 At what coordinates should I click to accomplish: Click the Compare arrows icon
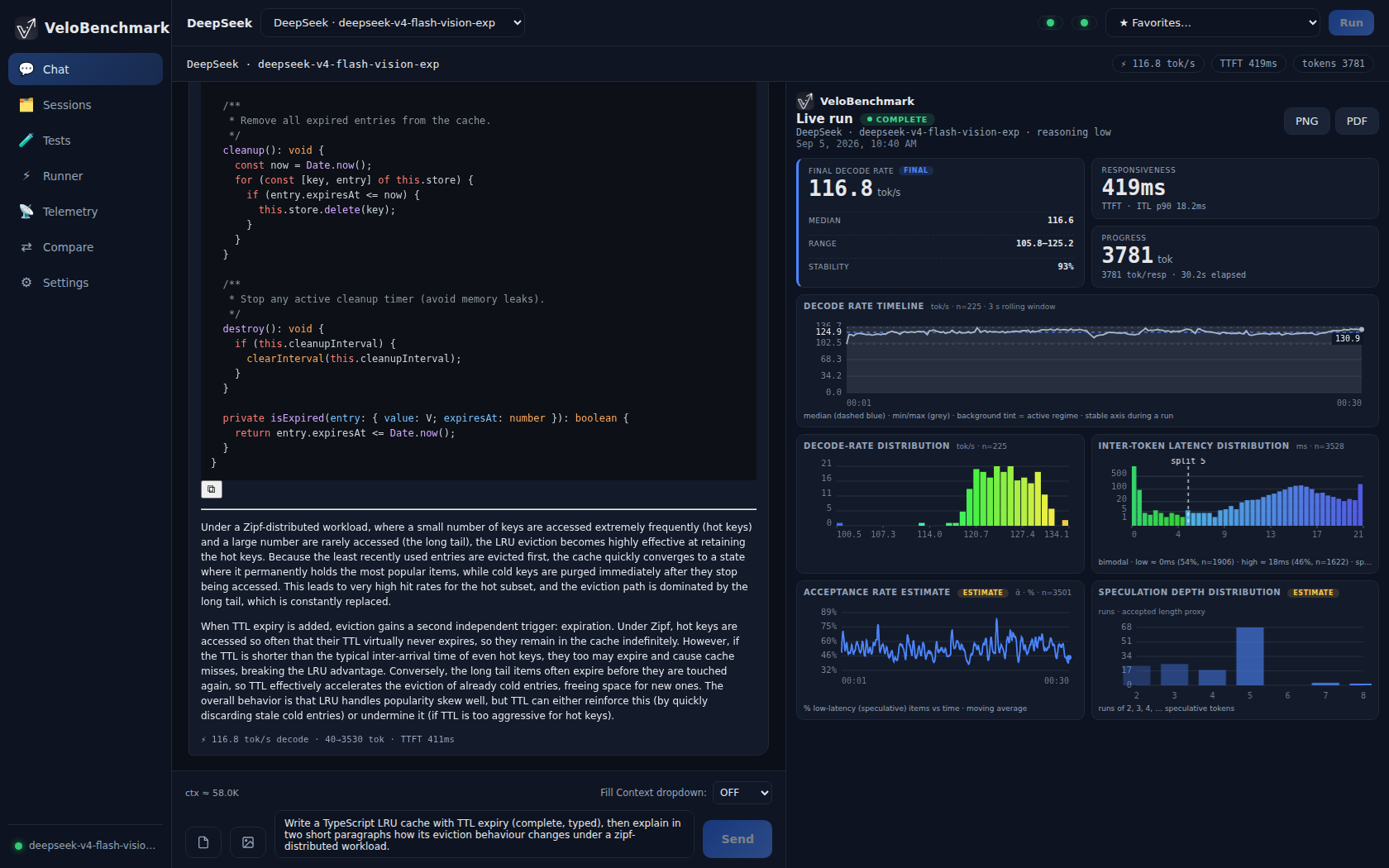26,247
